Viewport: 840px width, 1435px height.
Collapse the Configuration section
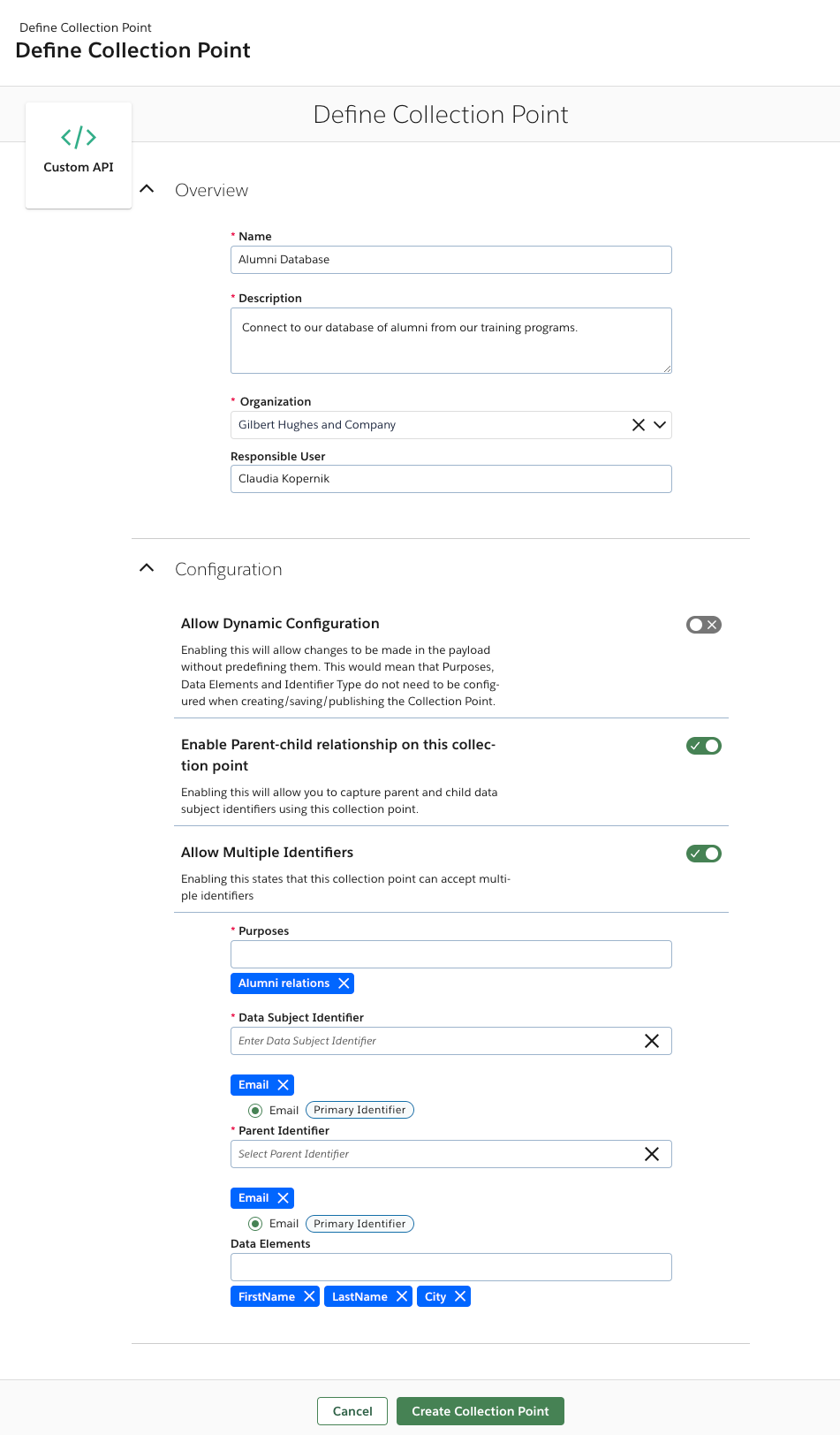[x=147, y=568]
